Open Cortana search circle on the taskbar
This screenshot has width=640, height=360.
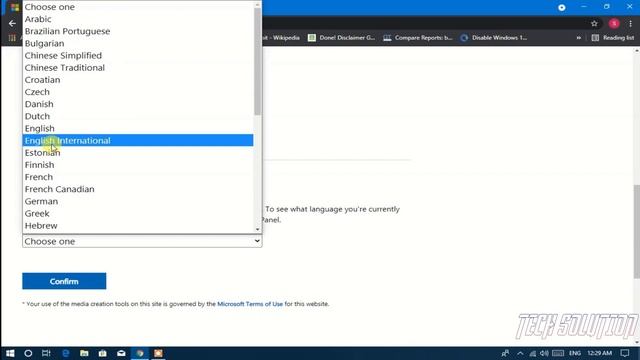click(28, 353)
